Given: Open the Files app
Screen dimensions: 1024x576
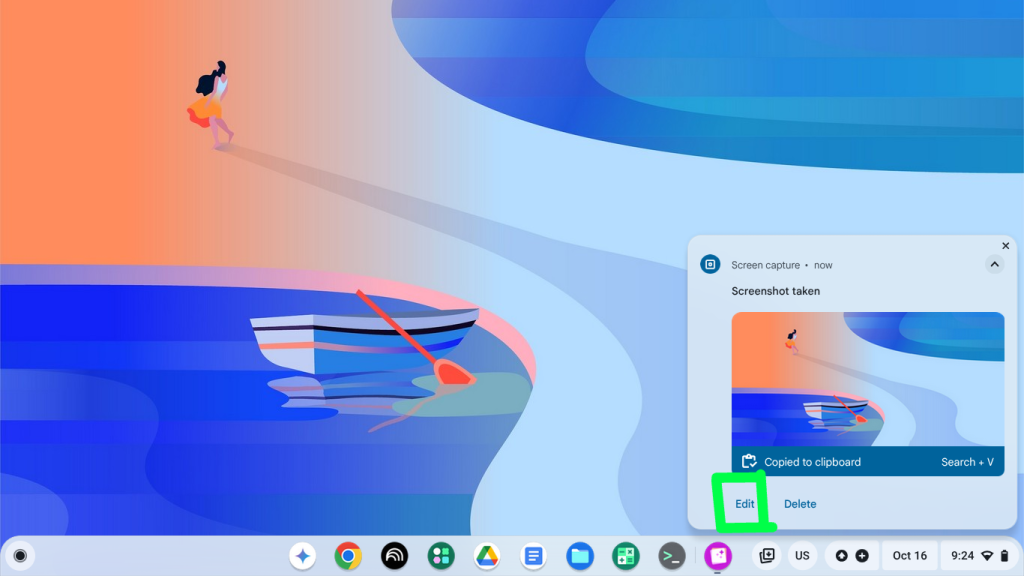Looking at the screenshot, I should pyautogui.click(x=580, y=555).
